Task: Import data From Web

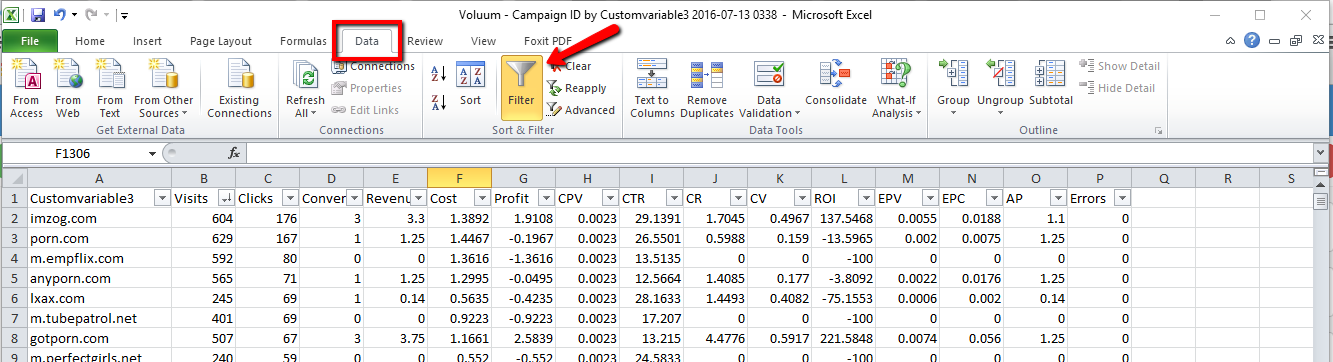Action: [68, 89]
